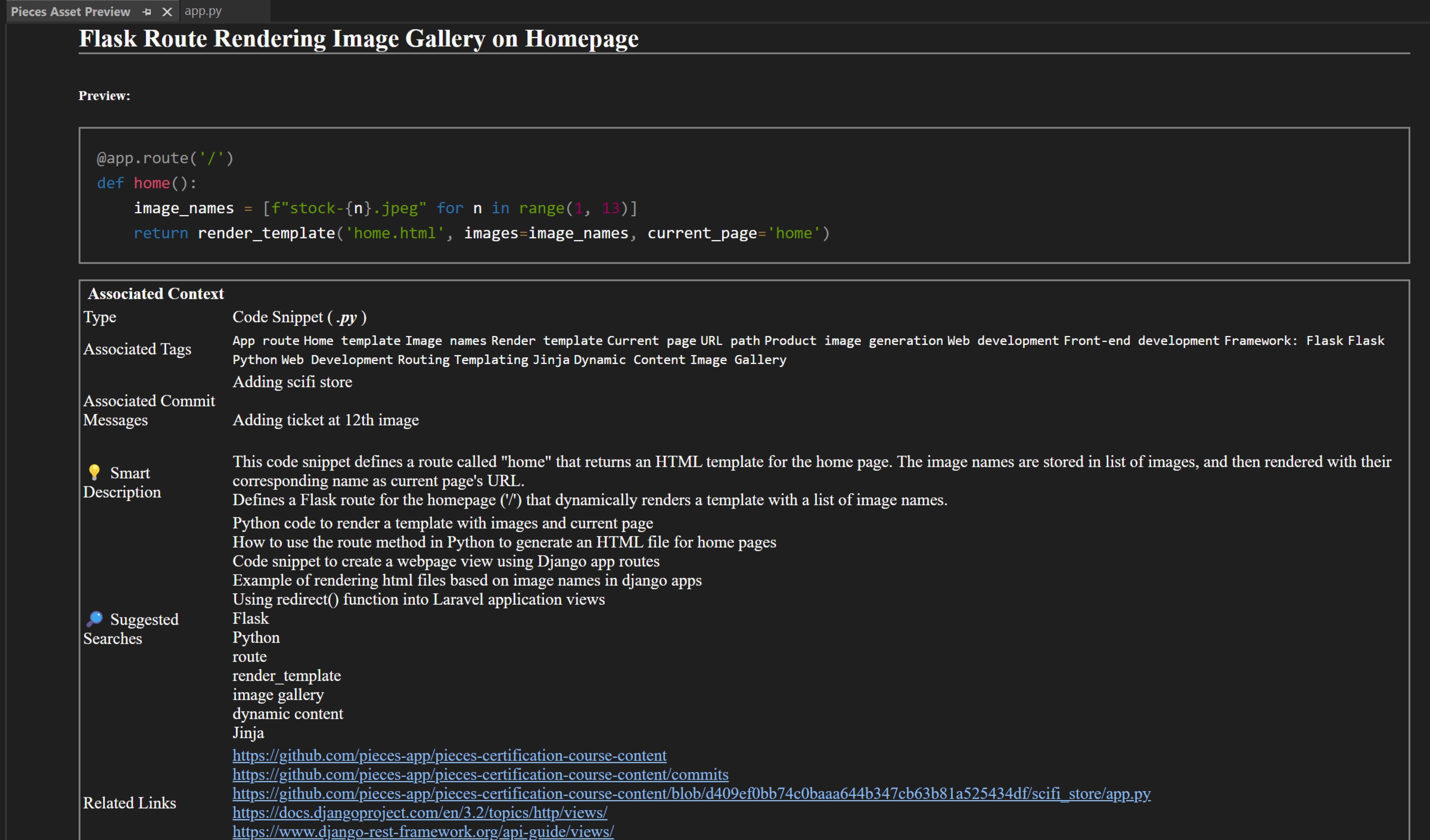Viewport: 1430px width, 840px height.
Task: Select the image gallery suggested search
Action: (x=278, y=694)
